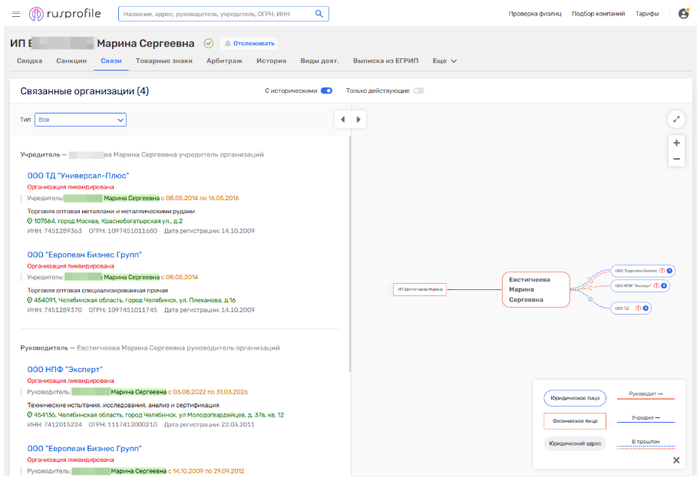Click text 'ИНН: 7451289363'

(54, 231)
